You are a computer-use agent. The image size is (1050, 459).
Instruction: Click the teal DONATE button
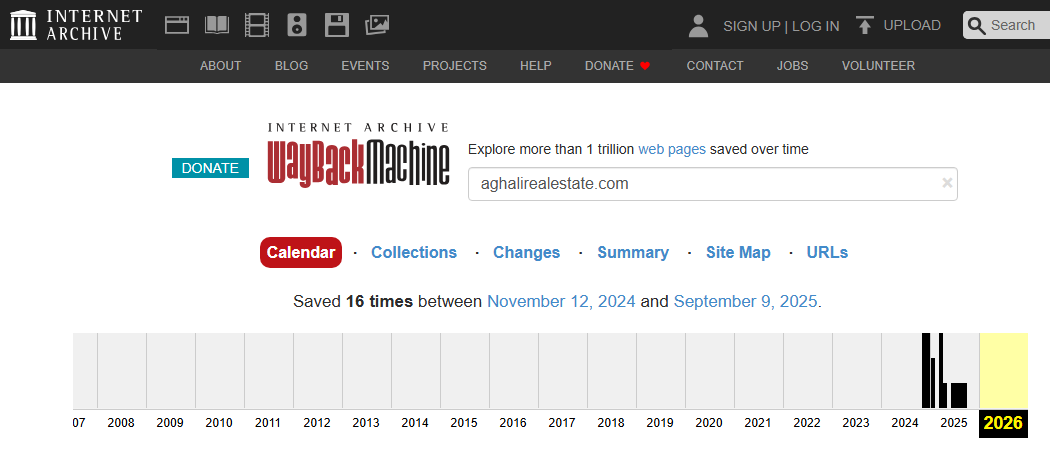point(210,168)
